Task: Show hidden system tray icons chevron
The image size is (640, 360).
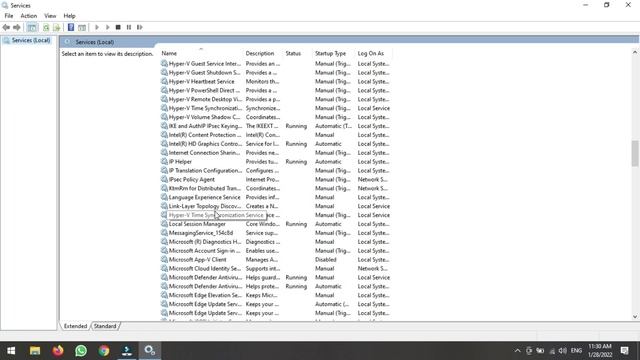Action: point(518,351)
